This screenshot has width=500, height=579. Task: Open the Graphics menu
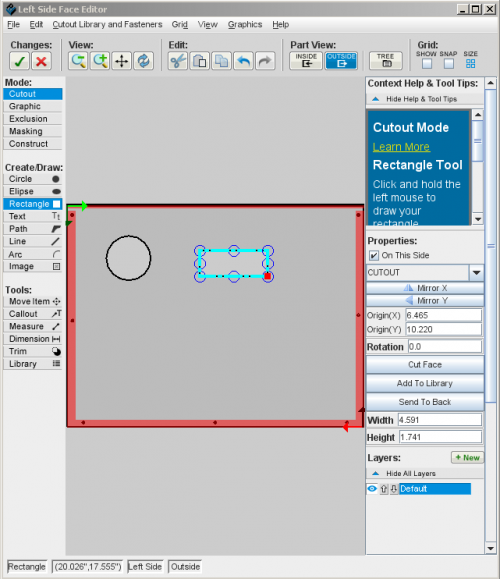click(245, 24)
